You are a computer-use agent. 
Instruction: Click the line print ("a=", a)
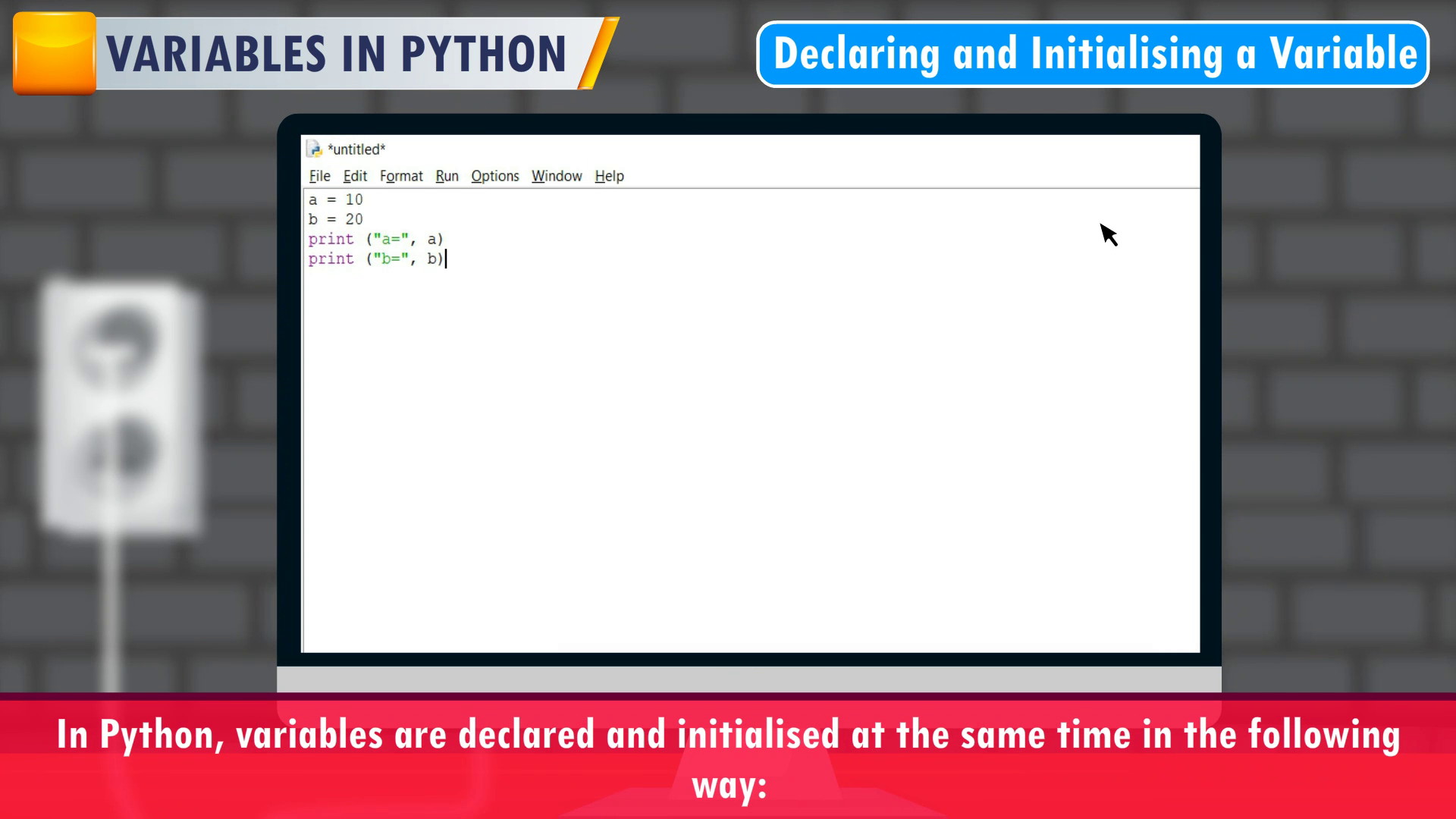point(375,239)
